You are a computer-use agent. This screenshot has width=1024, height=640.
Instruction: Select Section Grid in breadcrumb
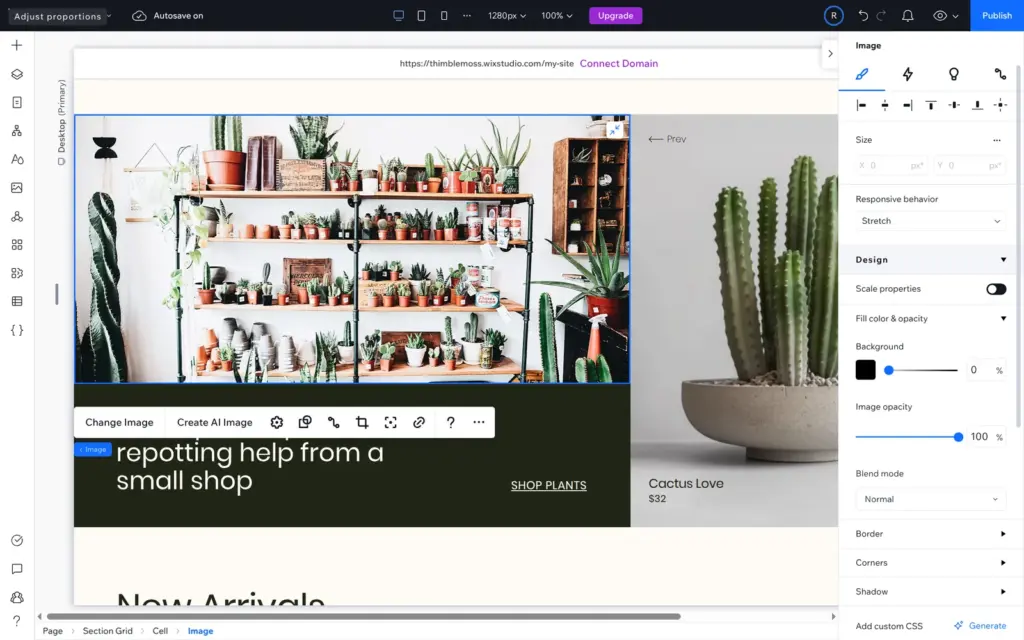tap(108, 631)
